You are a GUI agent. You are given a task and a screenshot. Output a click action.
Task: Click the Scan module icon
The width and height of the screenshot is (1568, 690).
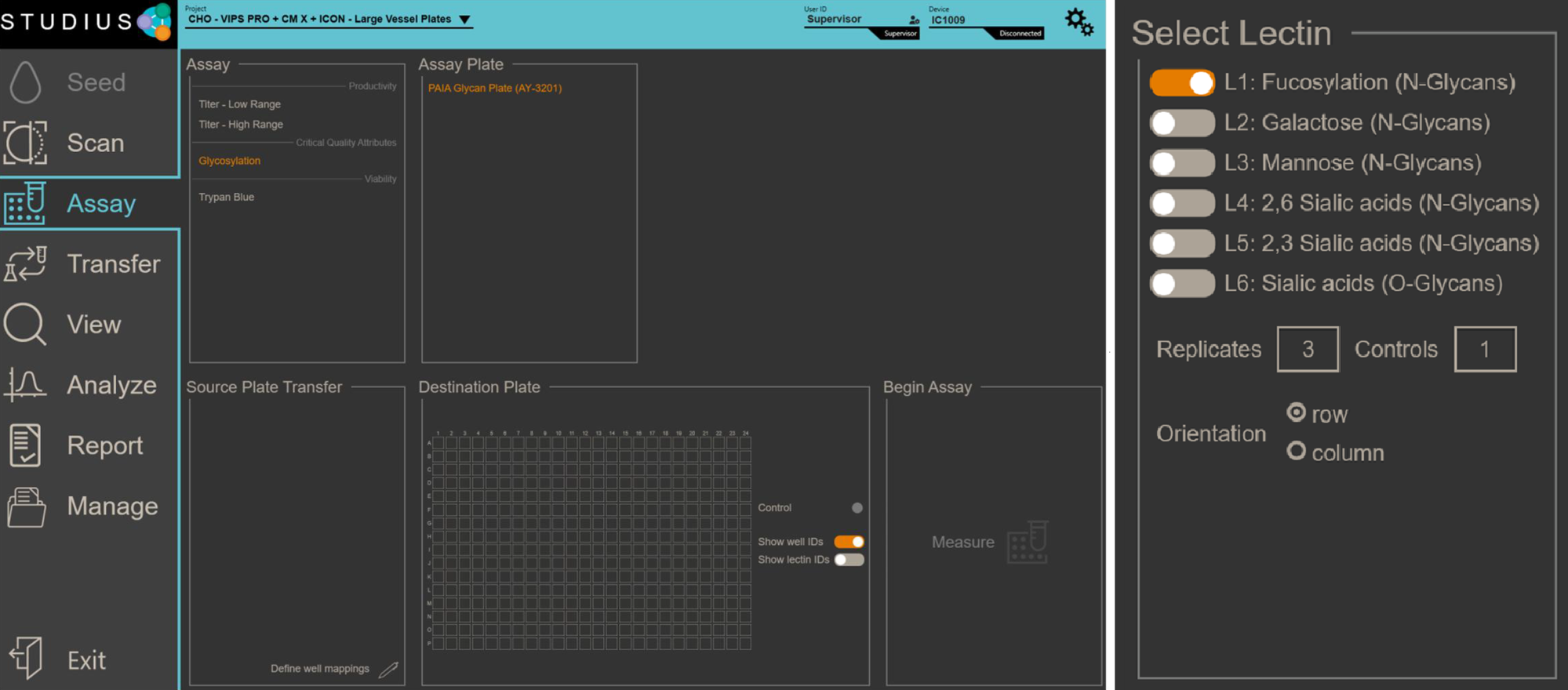(x=25, y=143)
